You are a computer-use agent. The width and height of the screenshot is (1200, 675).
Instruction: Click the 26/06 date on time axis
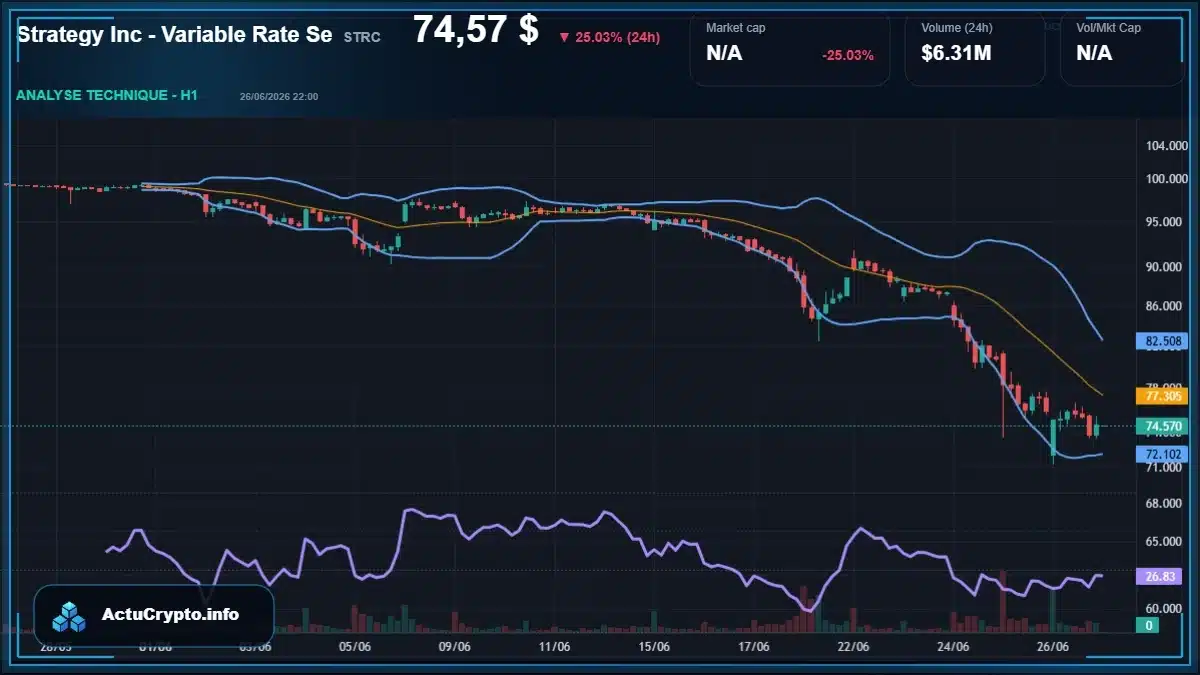pos(1052,647)
